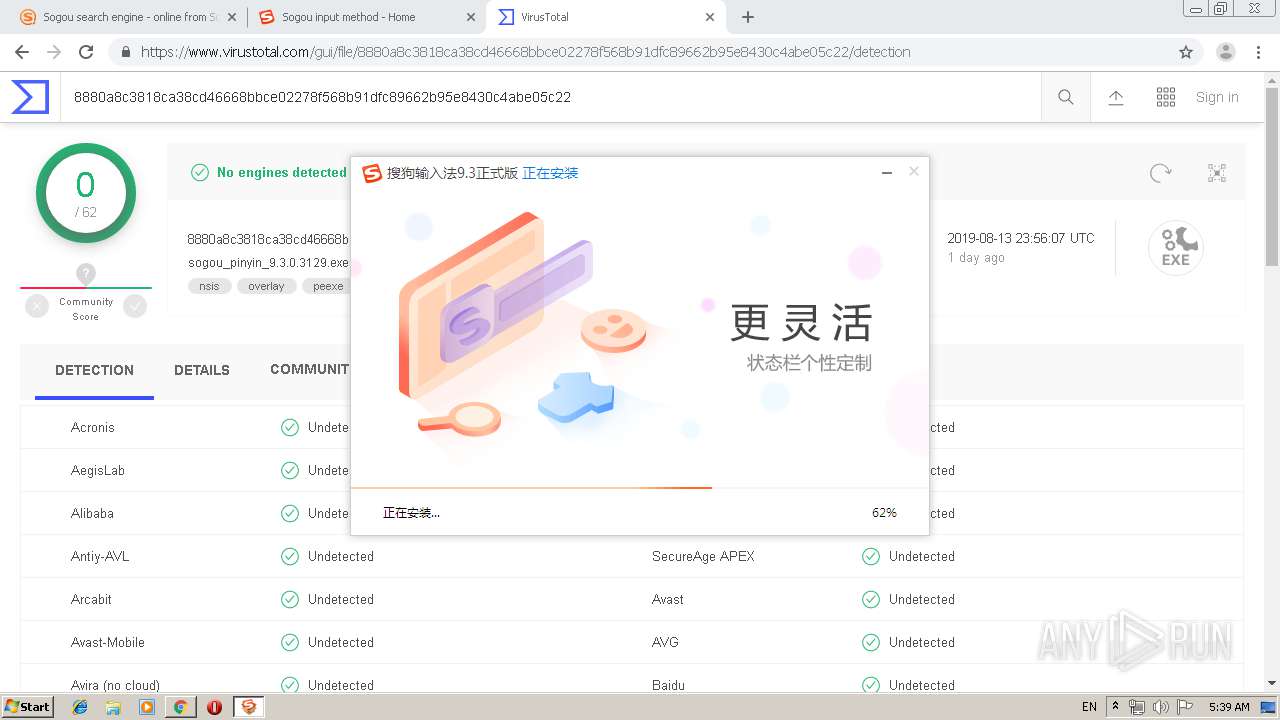Screen dimensions: 1280x720
Task: Click the sogou_pinyin_9.3.0.3129.exe file name
Action: pos(268,263)
